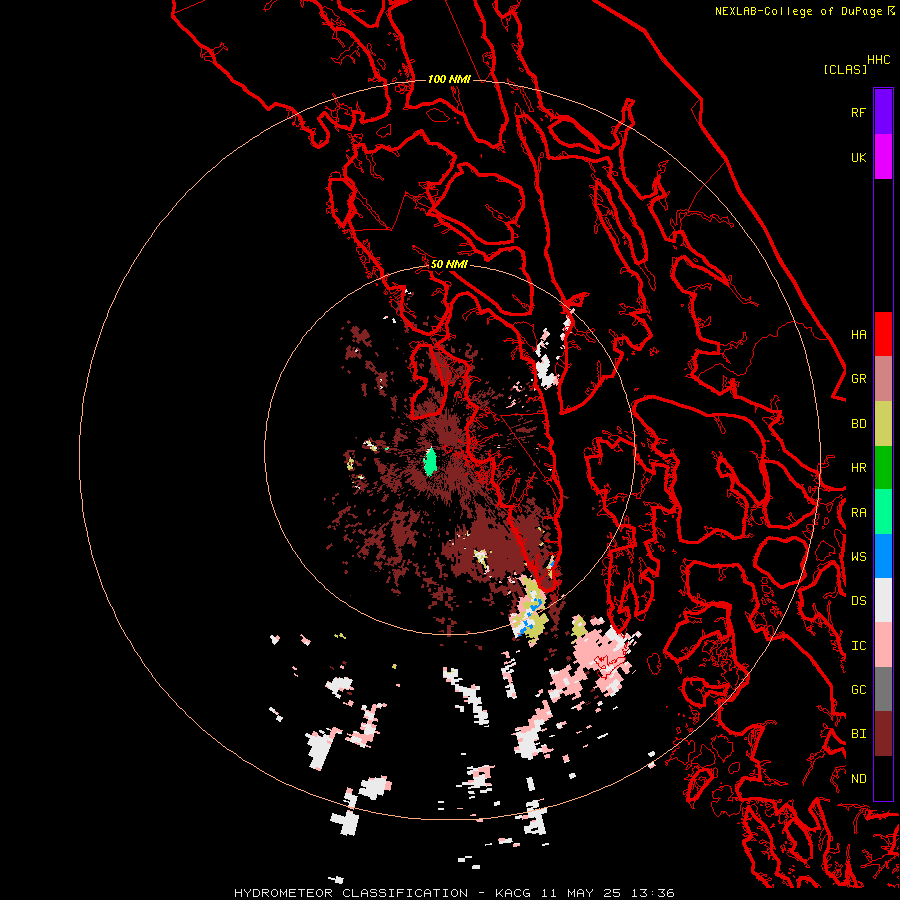900x900 pixels.
Task: Click the blue WS wet snow swatch
Action: click(883, 556)
